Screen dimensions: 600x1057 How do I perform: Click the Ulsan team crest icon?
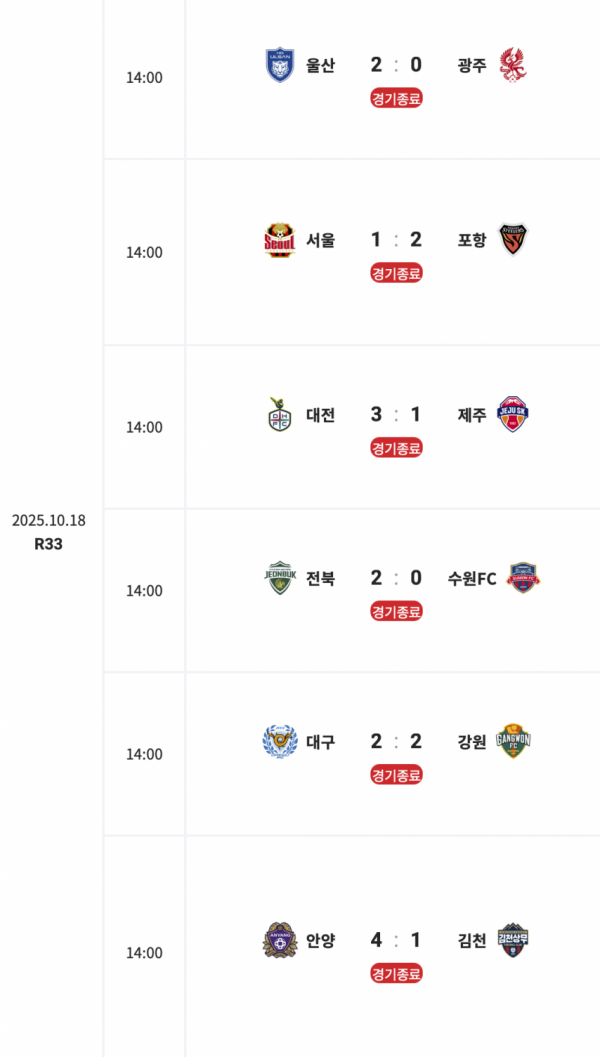pos(279,65)
